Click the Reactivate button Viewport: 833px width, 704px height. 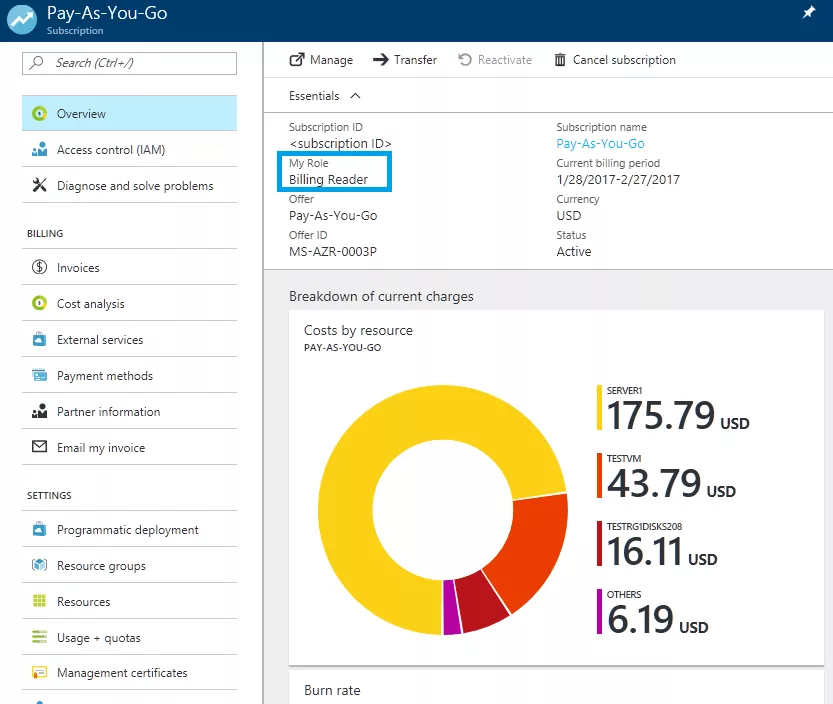coord(495,60)
